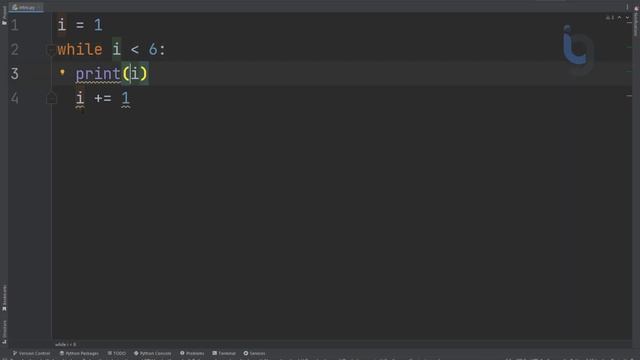640x360 pixels.
Task: Click the Version Control branch icon
Action: click(15, 353)
